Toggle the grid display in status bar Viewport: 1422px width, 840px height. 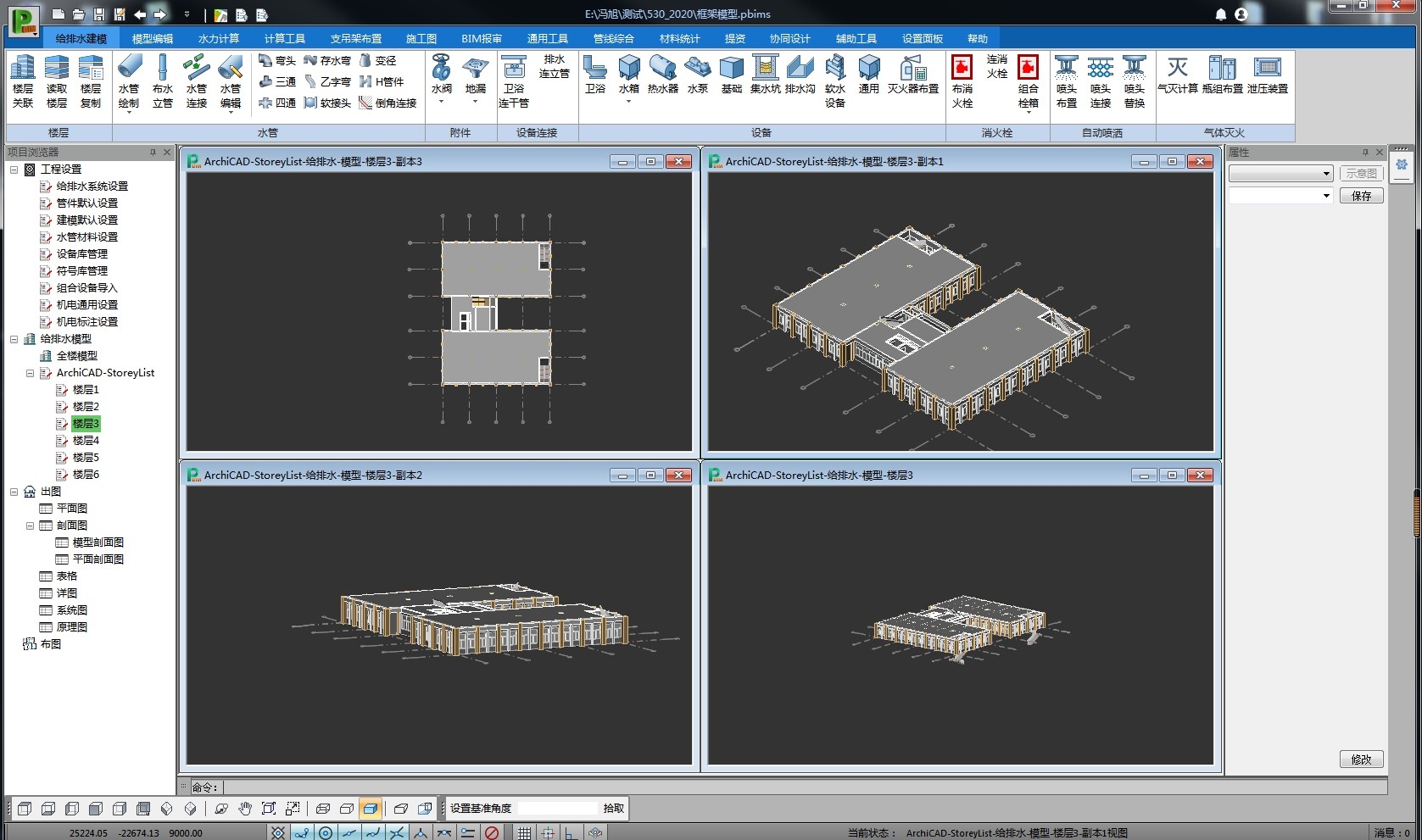pyautogui.click(x=525, y=833)
